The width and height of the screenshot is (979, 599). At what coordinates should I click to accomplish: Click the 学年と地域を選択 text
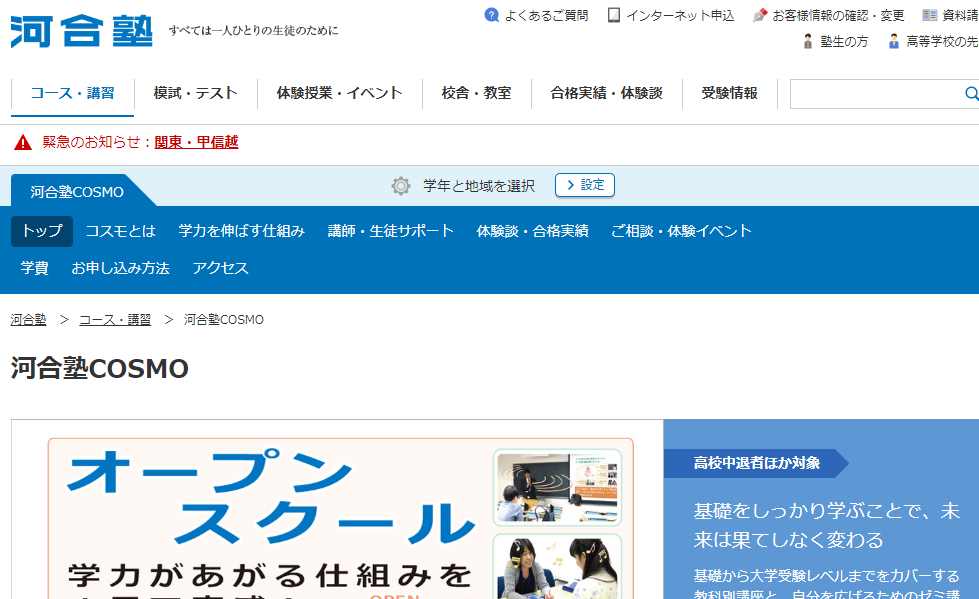[x=479, y=186]
